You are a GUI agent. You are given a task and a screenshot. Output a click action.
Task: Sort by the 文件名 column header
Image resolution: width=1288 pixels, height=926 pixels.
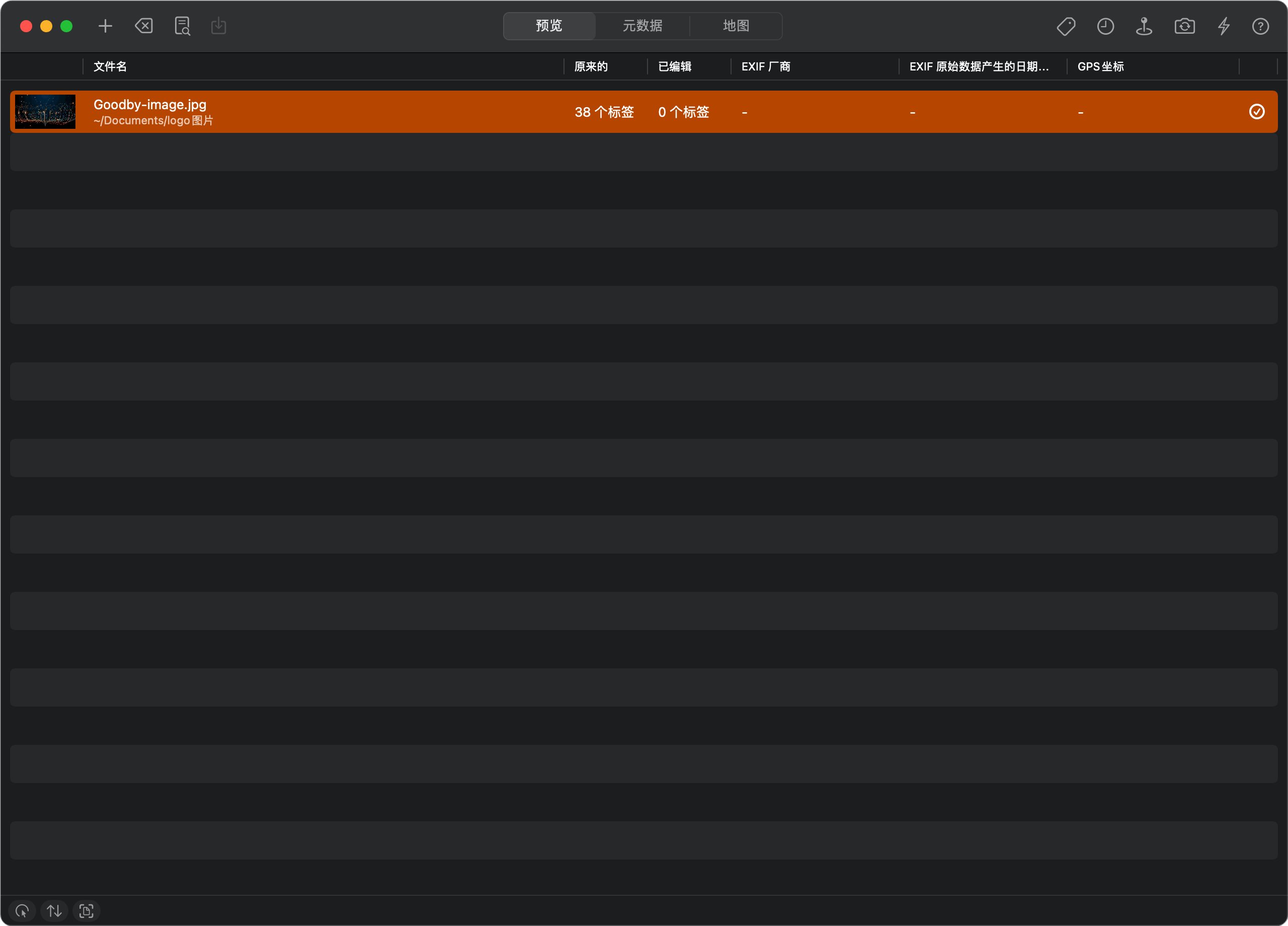pyautogui.click(x=110, y=66)
